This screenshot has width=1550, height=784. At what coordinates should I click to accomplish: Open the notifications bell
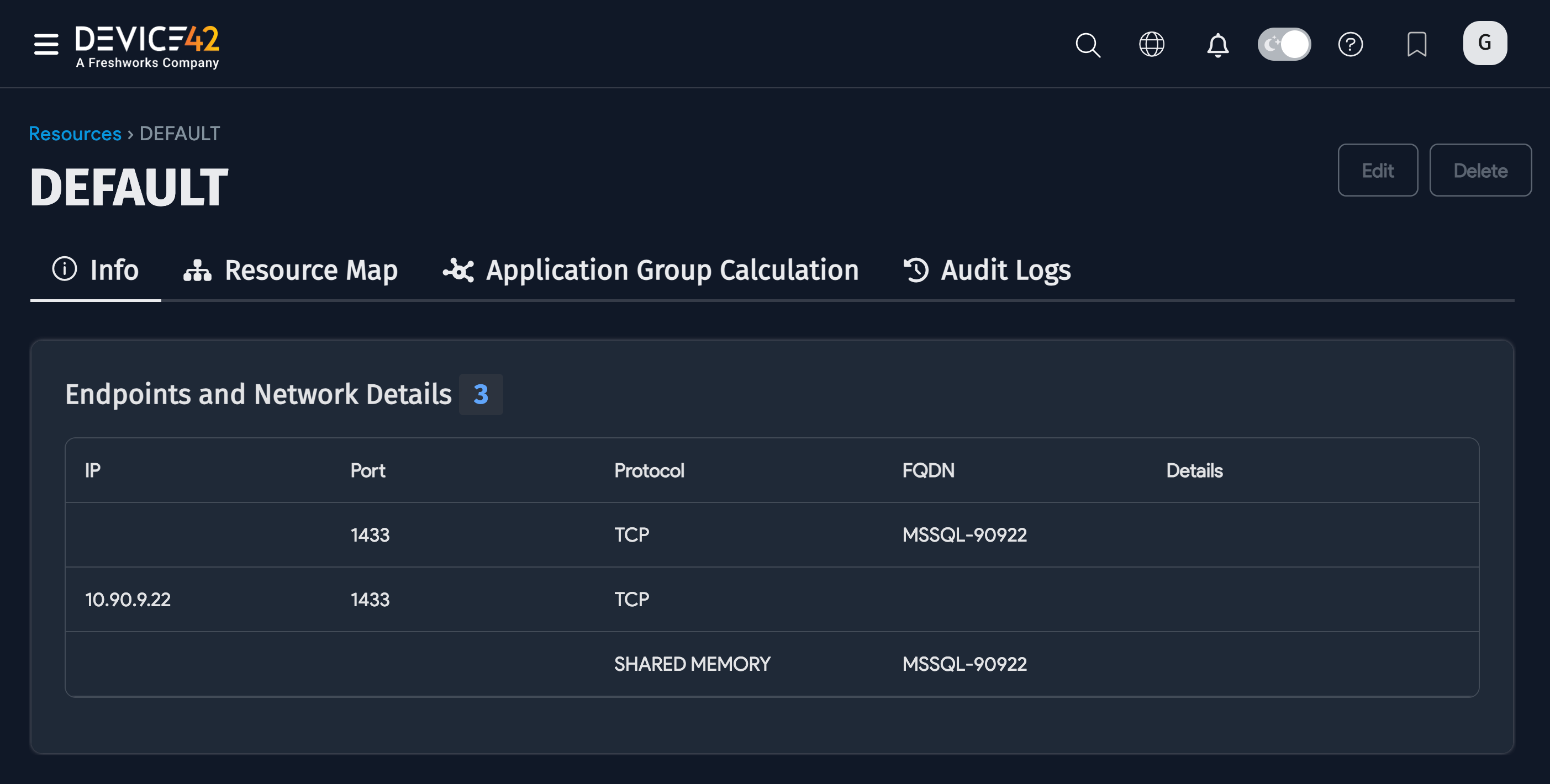coord(1218,45)
